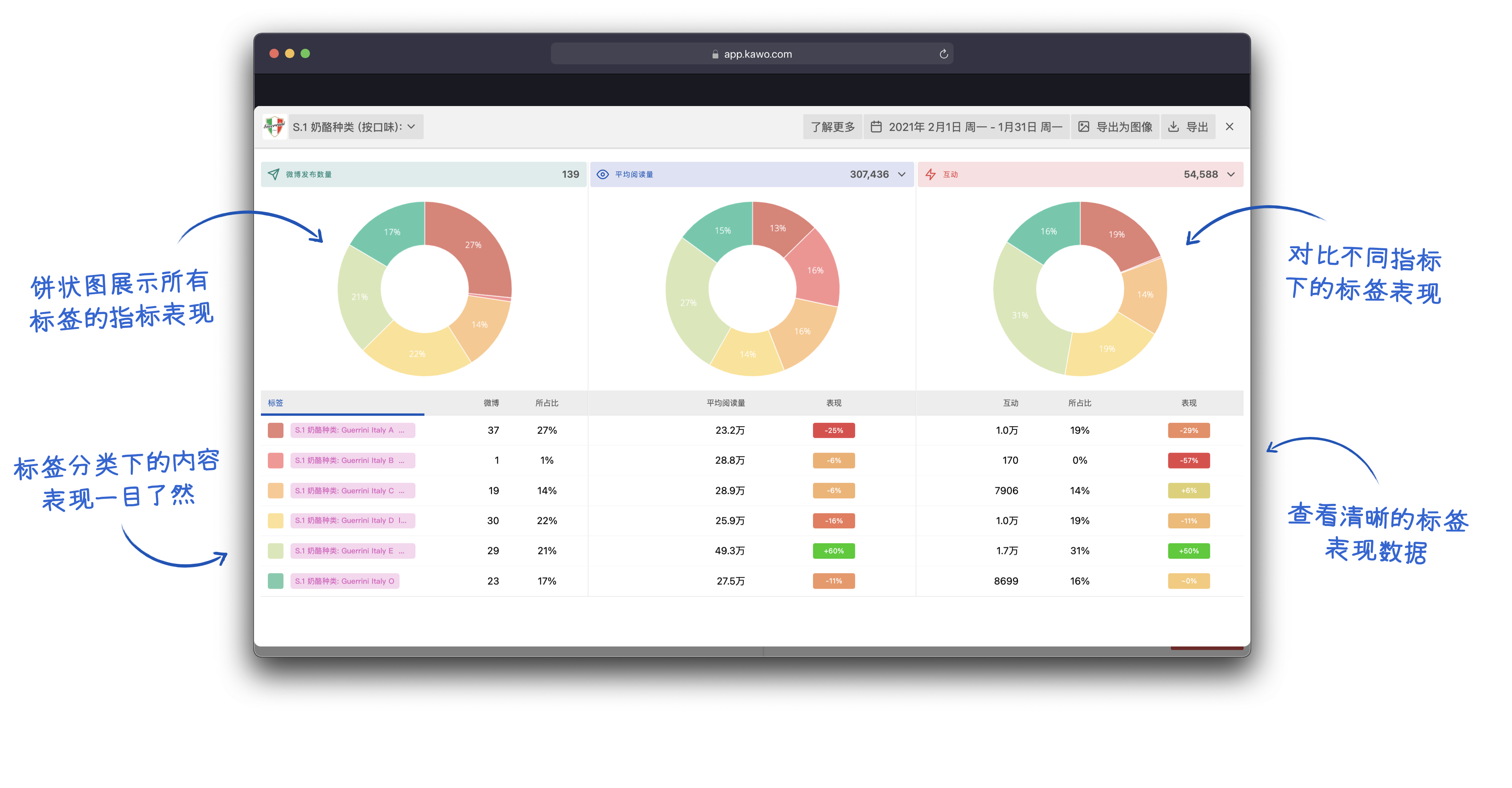Click the Guerrini brand logo icon
This screenshot has width=1512, height=788.
tap(274, 126)
